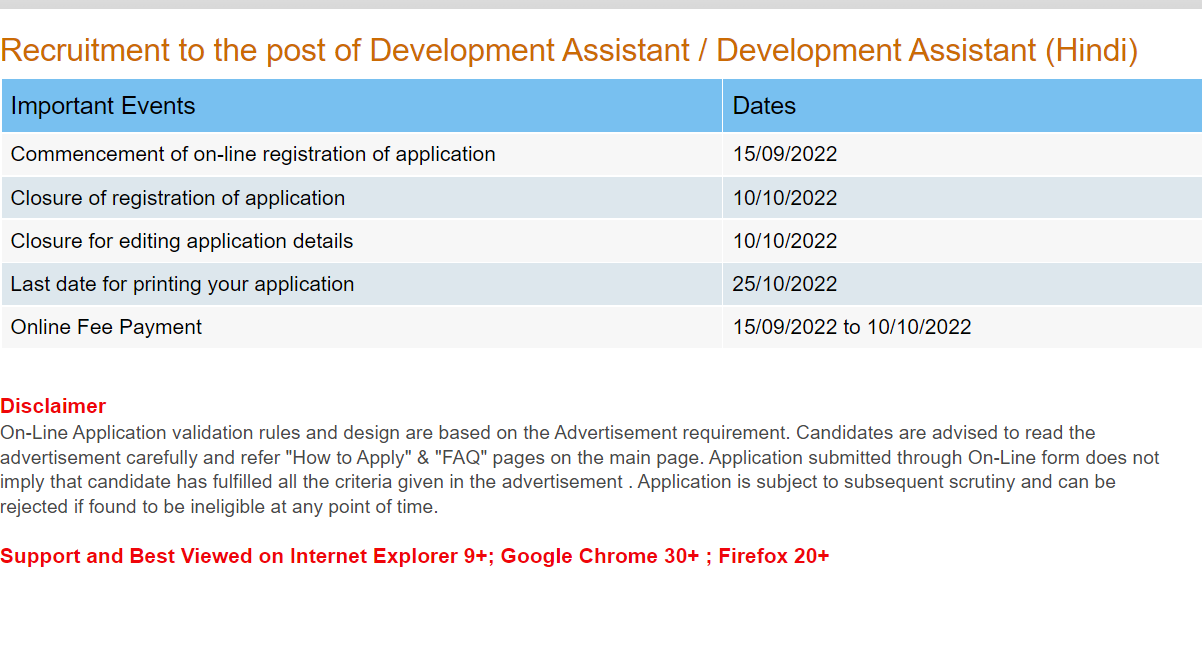Click the red 'Disclaimer' heading
1202x659 pixels.
(53, 406)
